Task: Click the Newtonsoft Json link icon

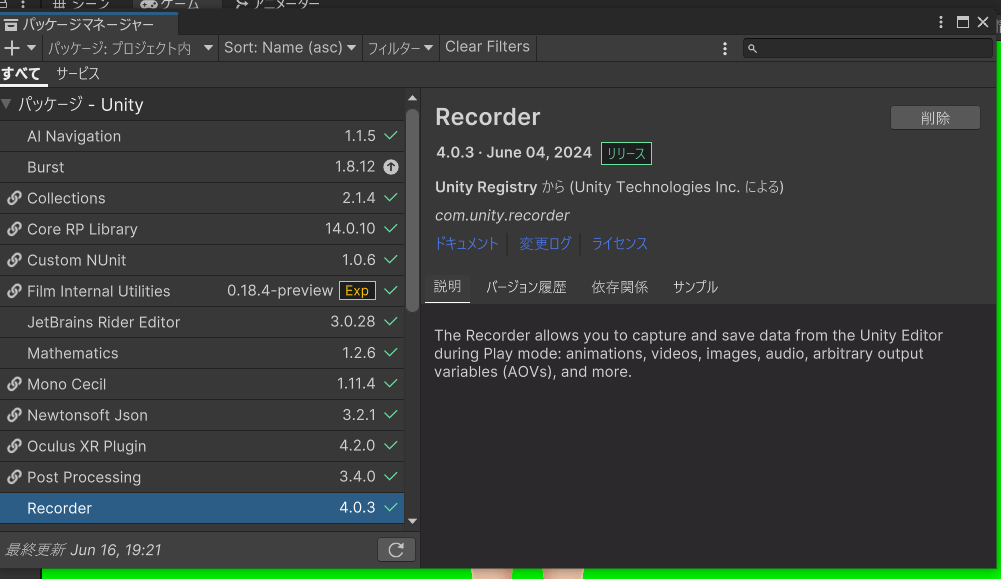Action: click(x=14, y=415)
